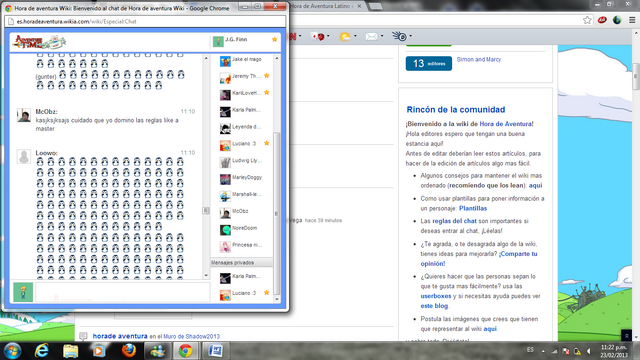Screen dimensions: 640x360
Task: Open Muro de Shadow2013 link
Action: tap(191, 336)
